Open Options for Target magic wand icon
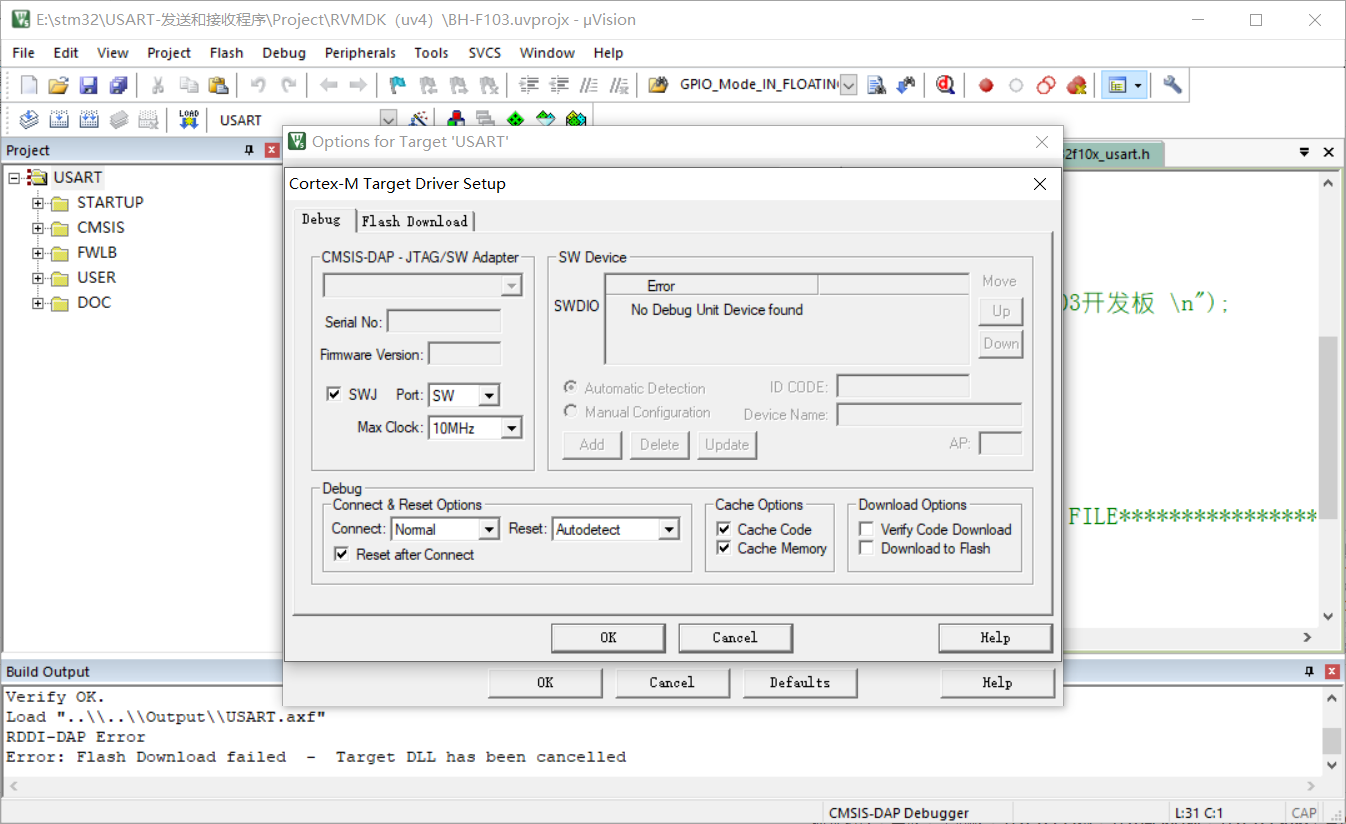 point(420,119)
